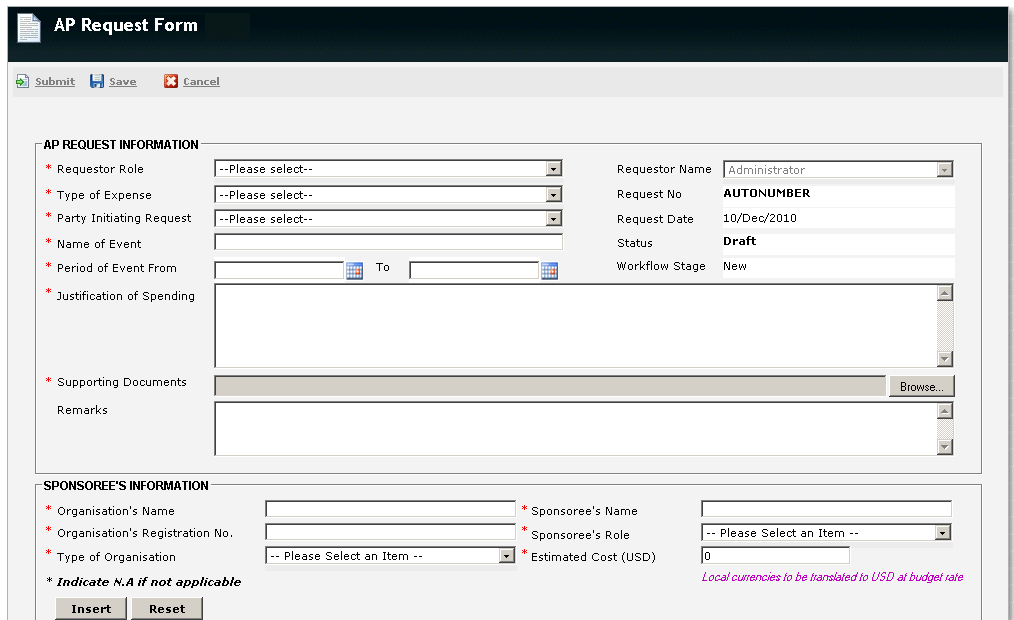Click the Submit link

click(55, 81)
